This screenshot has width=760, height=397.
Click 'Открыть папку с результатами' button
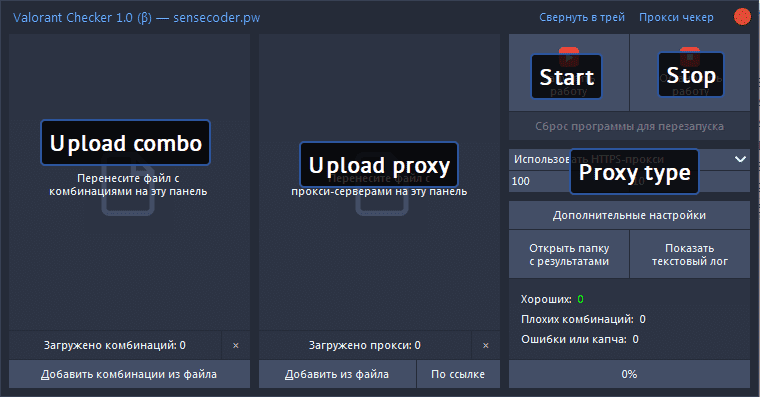coord(569,254)
